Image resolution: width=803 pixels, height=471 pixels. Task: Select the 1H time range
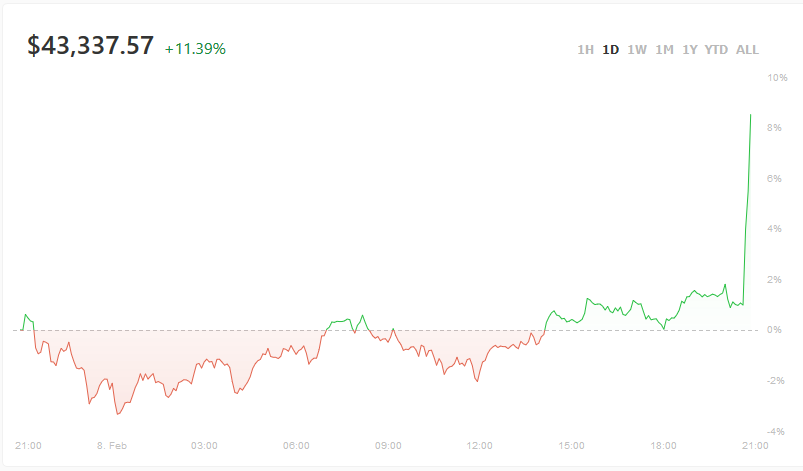pyautogui.click(x=585, y=50)
